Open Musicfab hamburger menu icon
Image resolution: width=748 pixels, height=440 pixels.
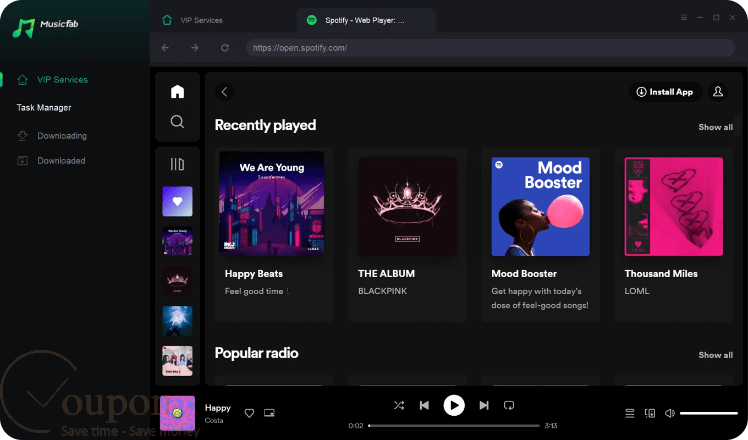(x=684, y=17)
